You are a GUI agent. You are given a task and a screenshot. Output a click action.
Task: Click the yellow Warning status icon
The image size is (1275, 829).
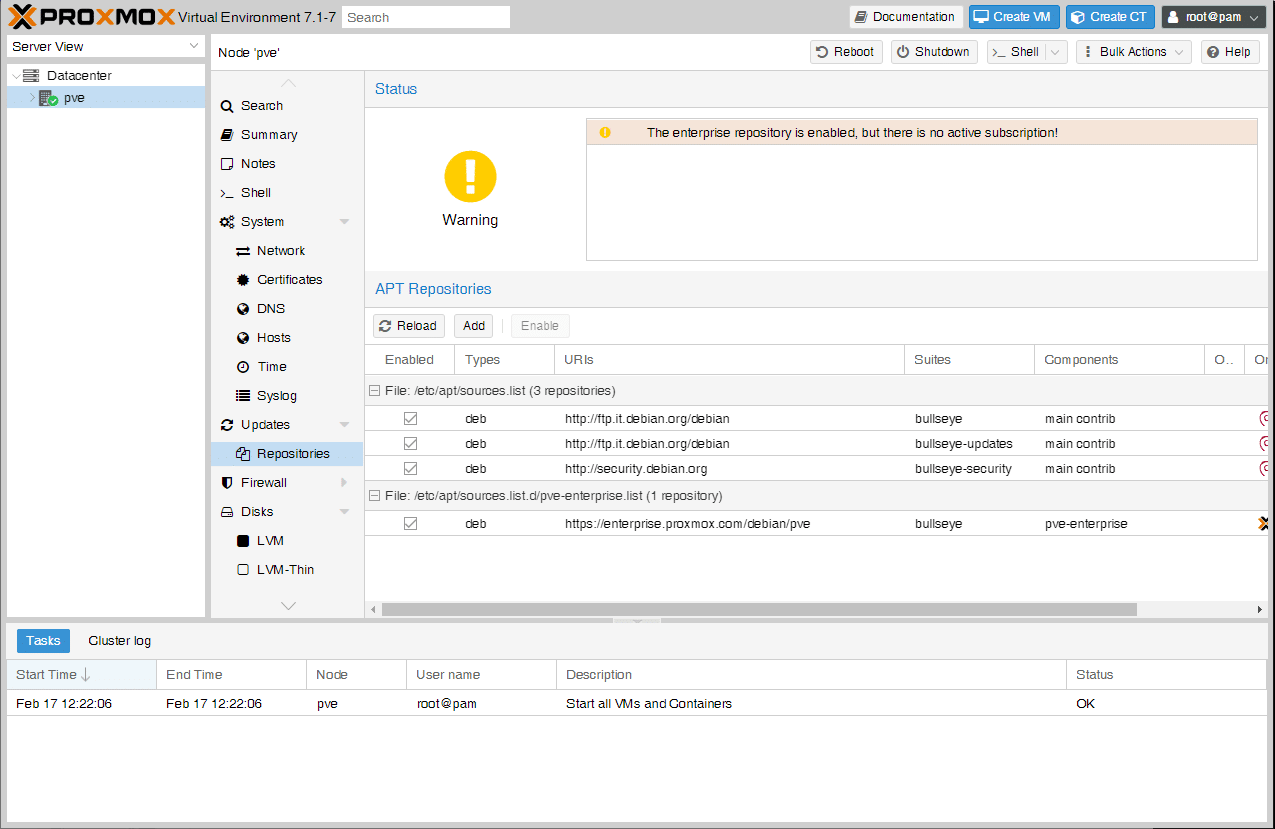click(x=470, y=176)
